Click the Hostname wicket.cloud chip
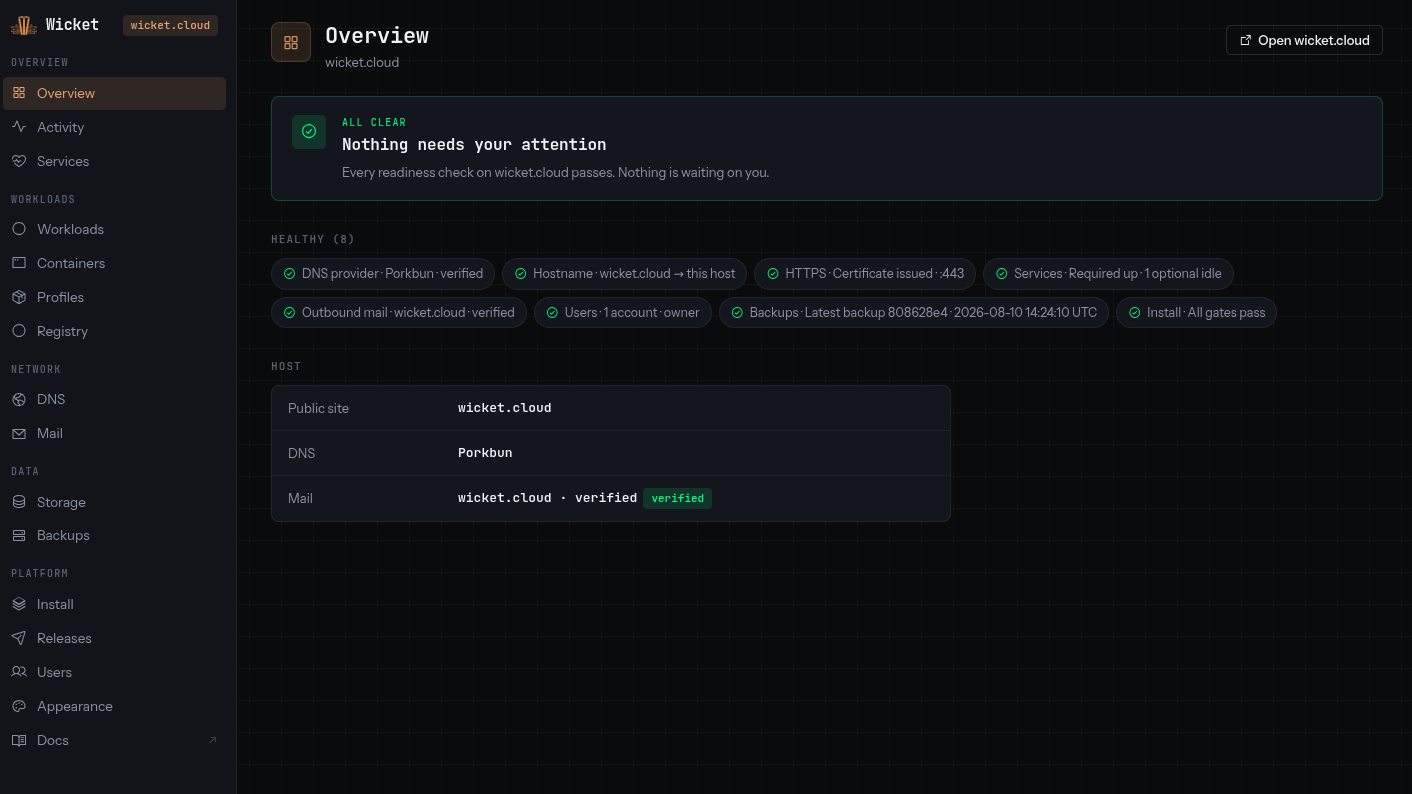 coord(625,273)
